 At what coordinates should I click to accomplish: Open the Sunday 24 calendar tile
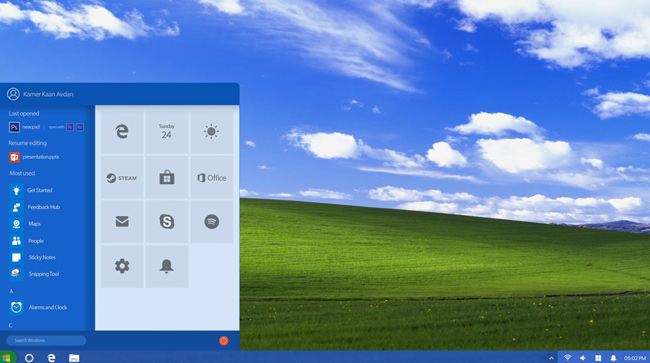pyautogui.click(x=167, y=132)
